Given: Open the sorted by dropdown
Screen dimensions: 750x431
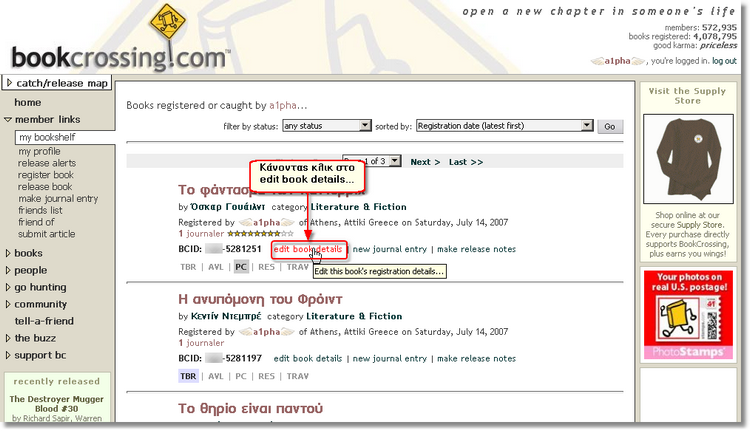Looking at the screenshot, I should tap(504, 126).
